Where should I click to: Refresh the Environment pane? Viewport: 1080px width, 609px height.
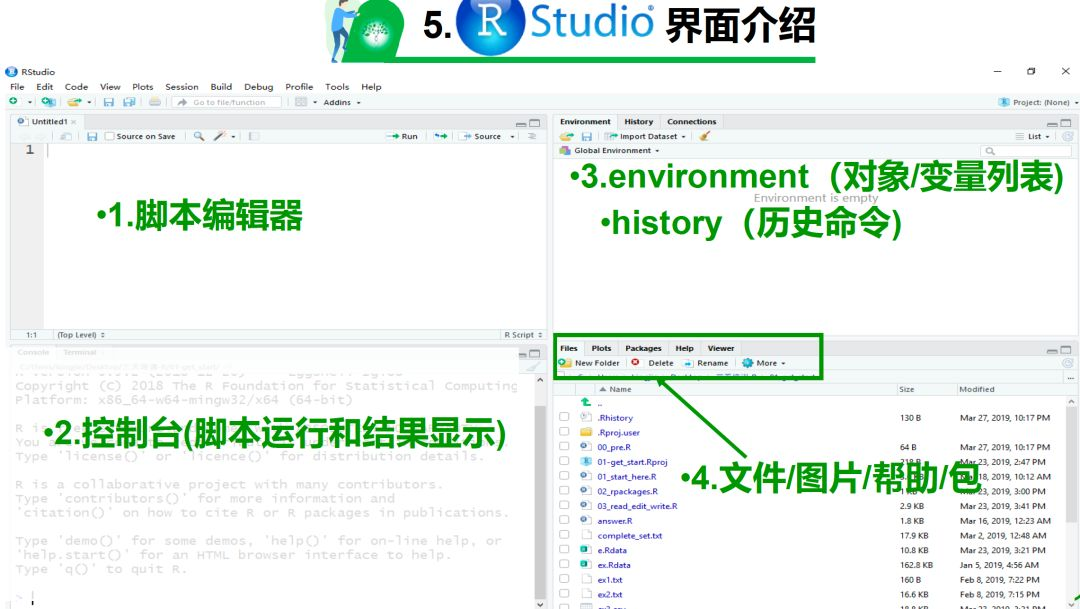point(1067,136)
